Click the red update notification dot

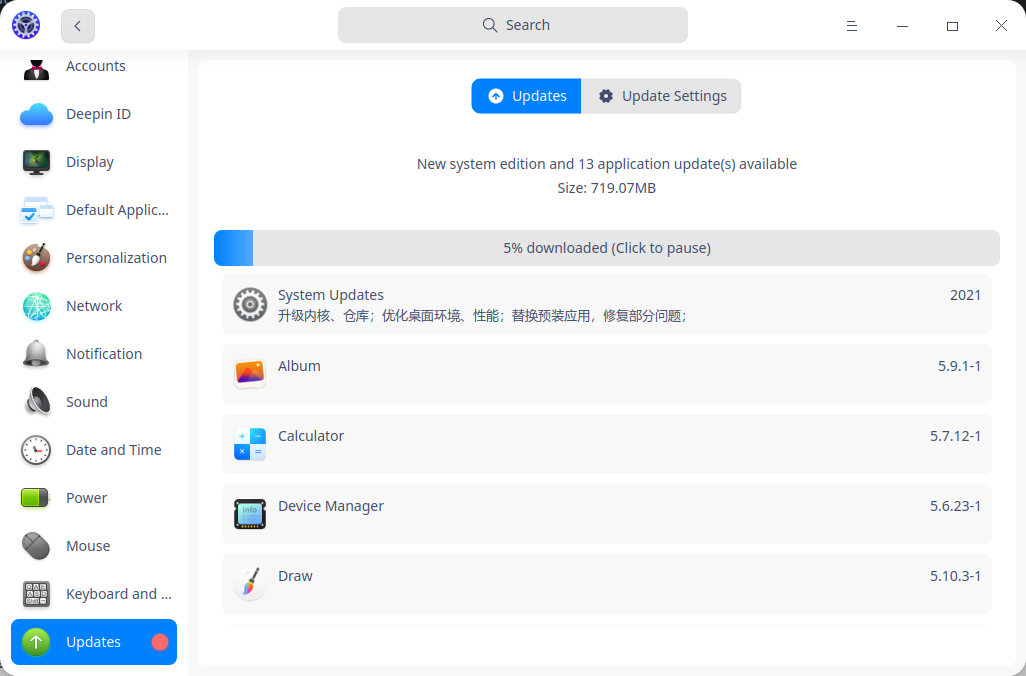point(160,642)
